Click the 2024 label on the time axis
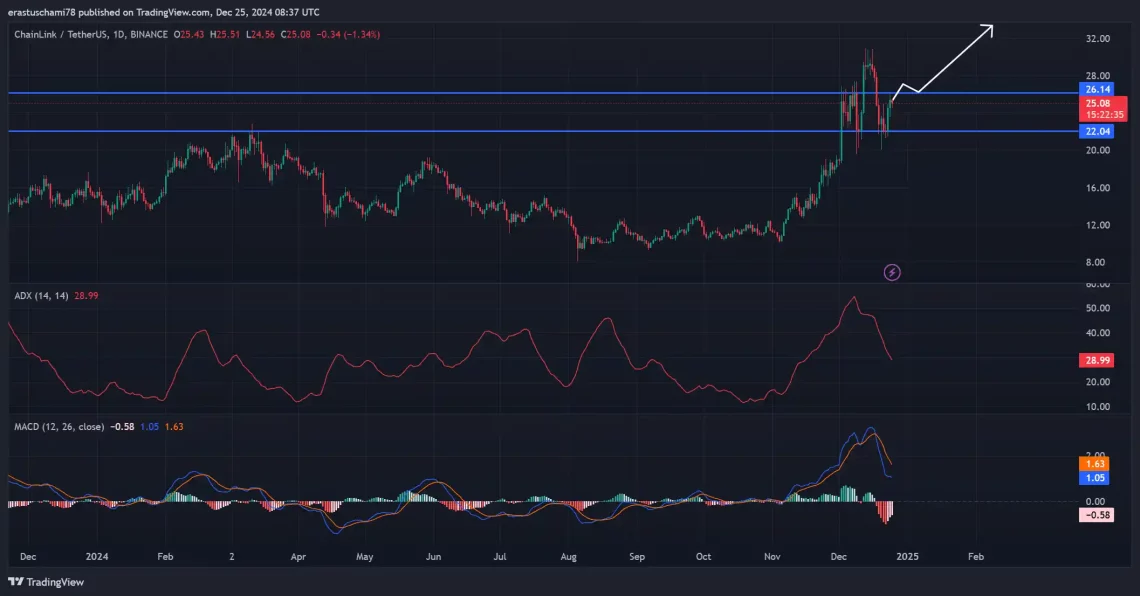This screenshot has width=1140, height=596. (x=96, y=556)
